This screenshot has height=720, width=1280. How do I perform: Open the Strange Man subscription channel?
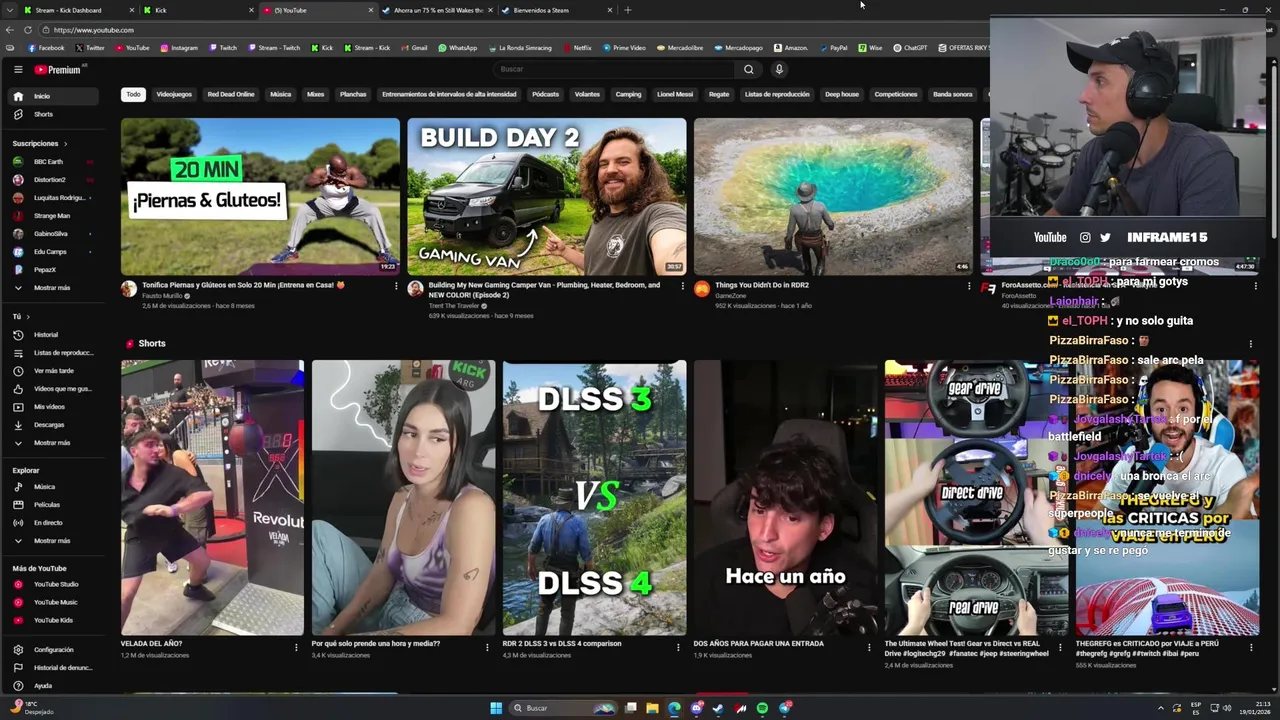(55, 215)
